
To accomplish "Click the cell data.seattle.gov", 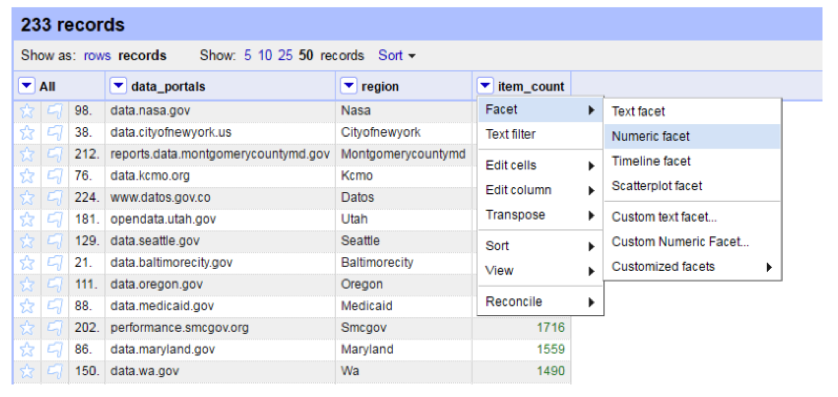I will coord(155,241).
